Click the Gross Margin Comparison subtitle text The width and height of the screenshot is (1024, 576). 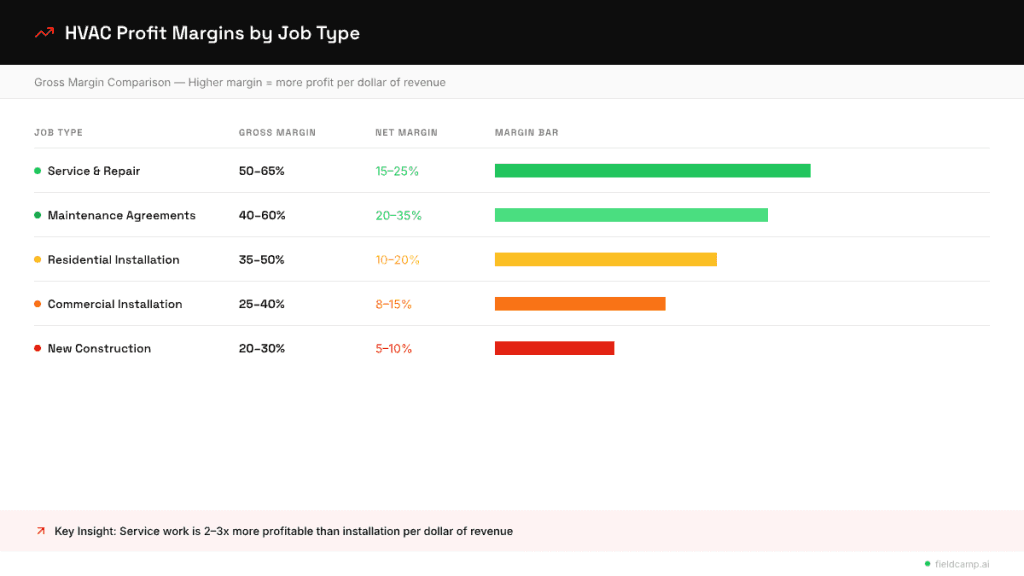[x=240, y=82]
